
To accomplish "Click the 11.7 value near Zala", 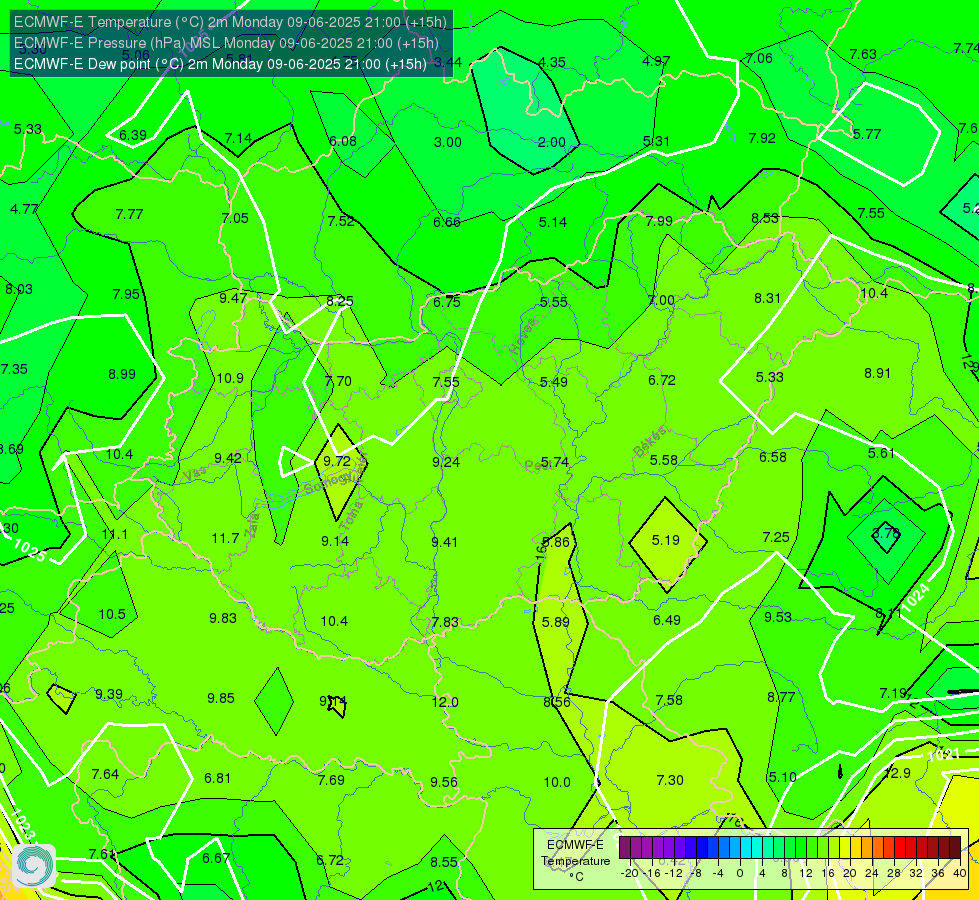I will pos(225,538).
